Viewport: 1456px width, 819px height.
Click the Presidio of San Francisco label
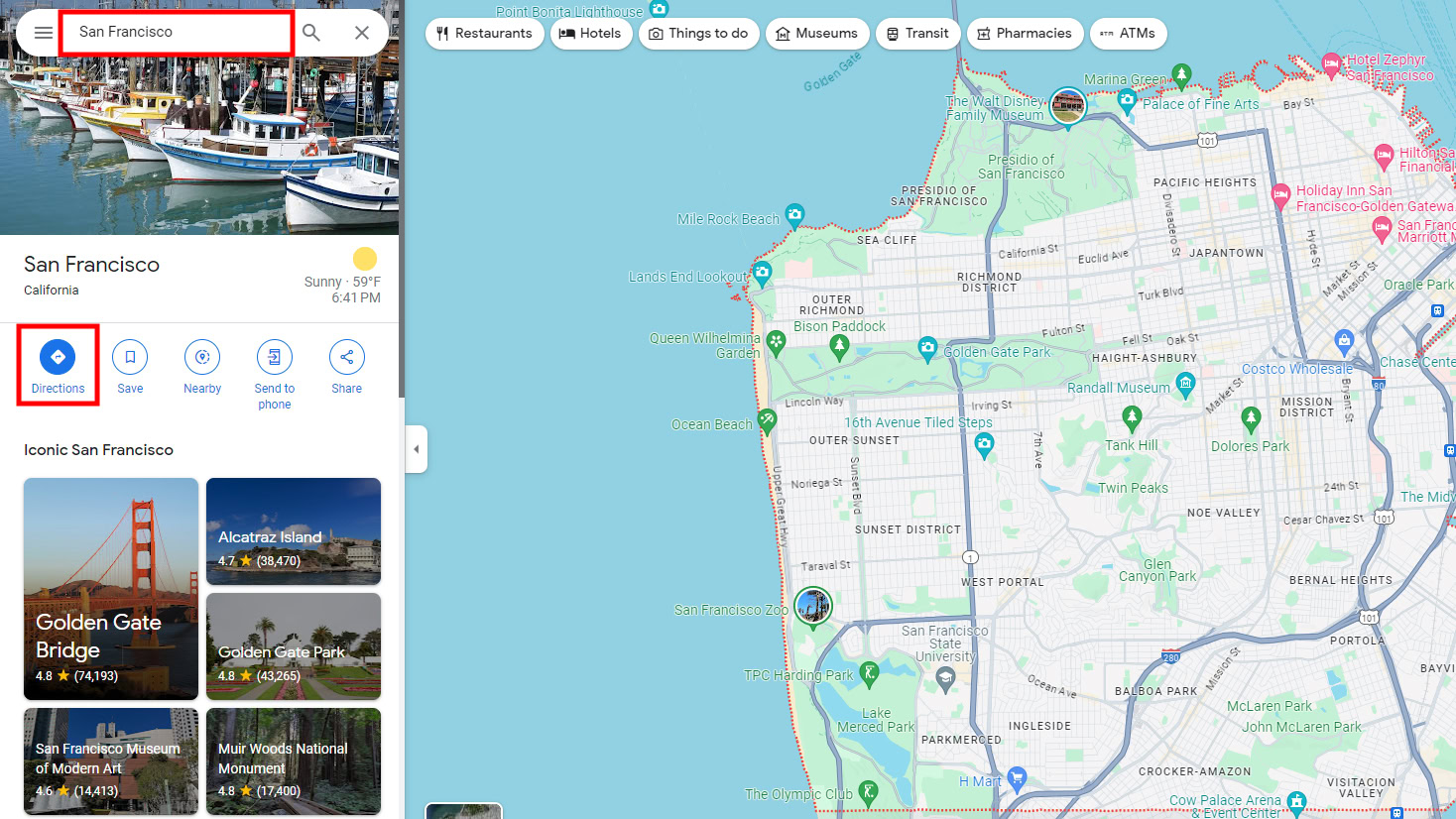pos(1022,167)
